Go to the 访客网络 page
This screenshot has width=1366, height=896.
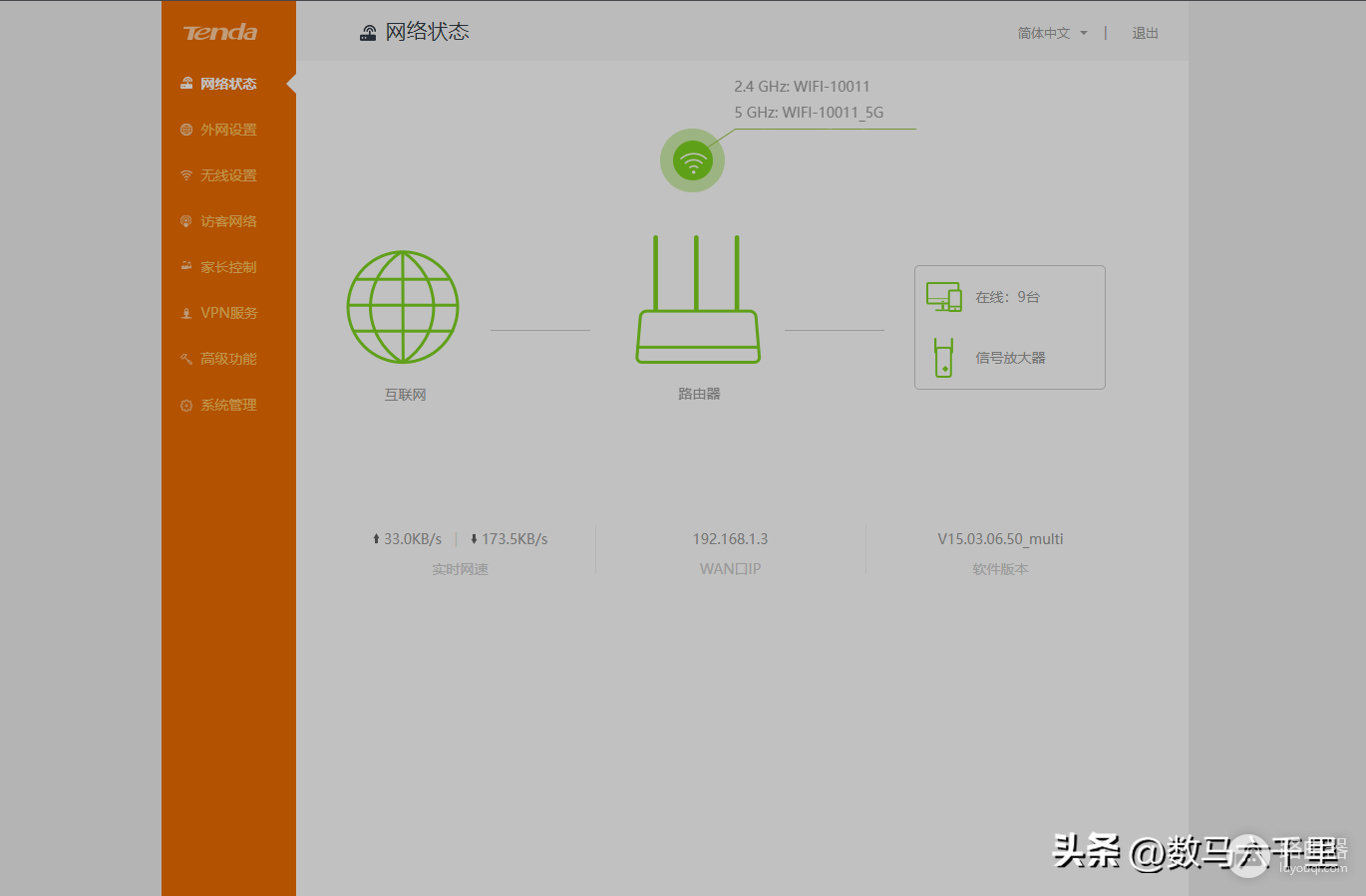pyautogui.click(x=228, y=221)
